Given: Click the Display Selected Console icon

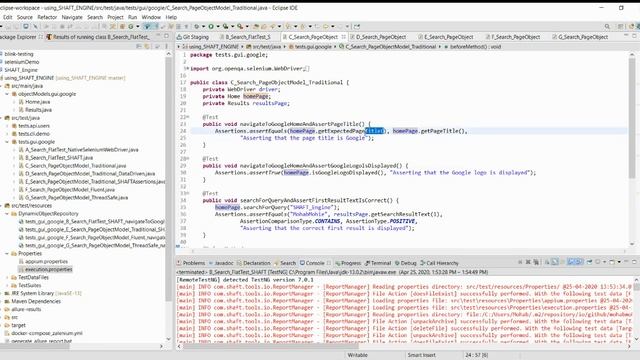Looking at the screenshot, I should click(598, 262).
